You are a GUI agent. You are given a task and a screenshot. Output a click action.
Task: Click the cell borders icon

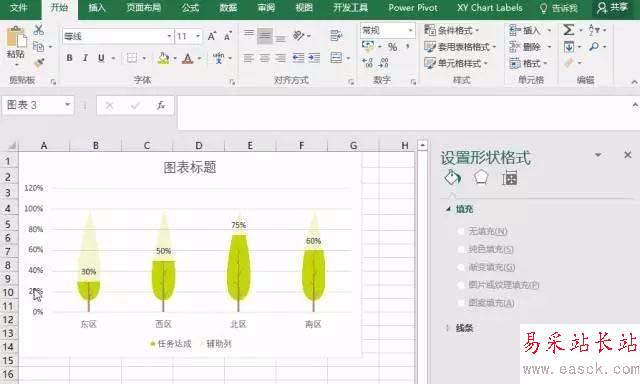[132, 58]
